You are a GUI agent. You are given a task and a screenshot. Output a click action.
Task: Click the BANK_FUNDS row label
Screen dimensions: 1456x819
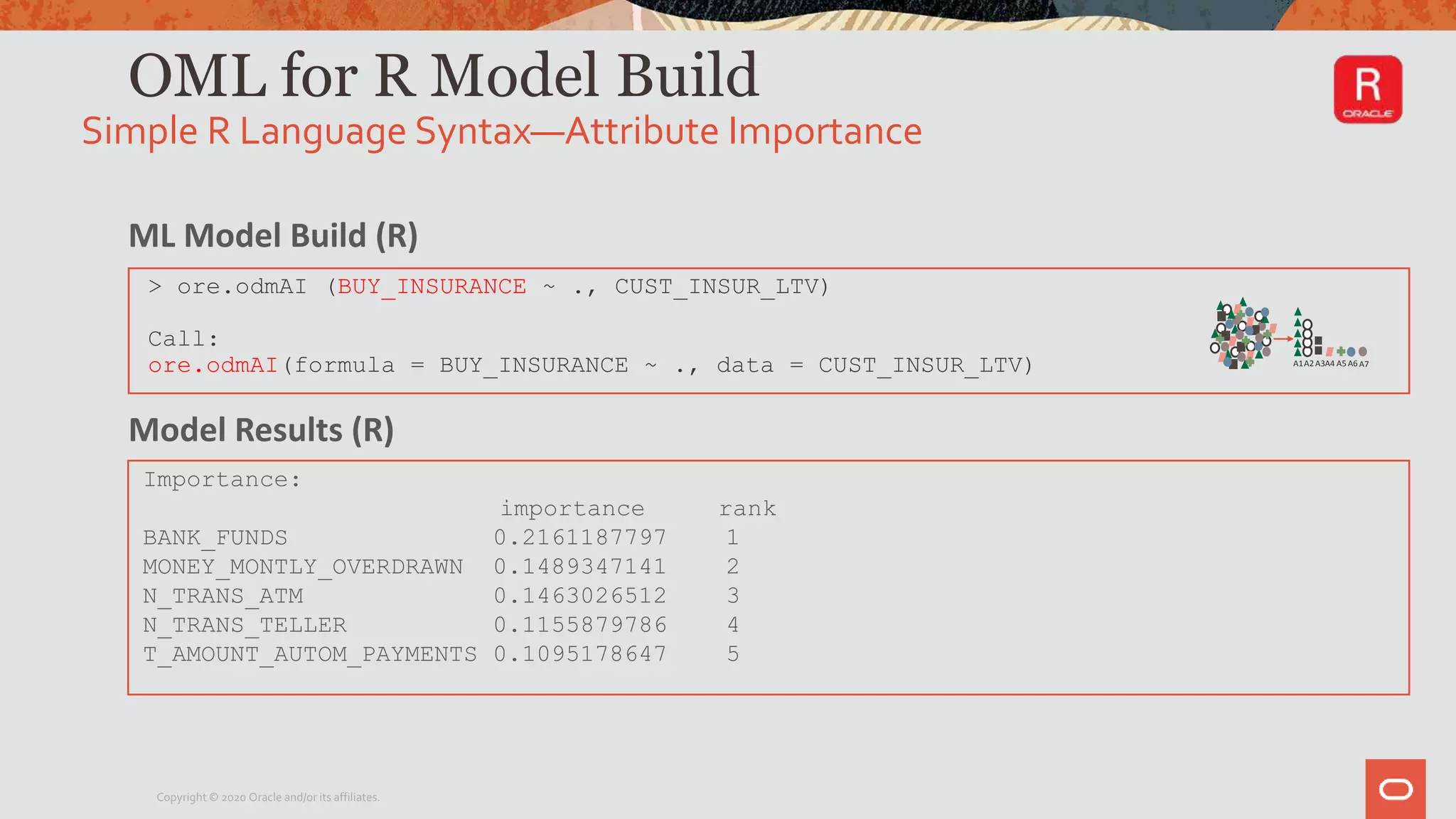tap(215, 537)
